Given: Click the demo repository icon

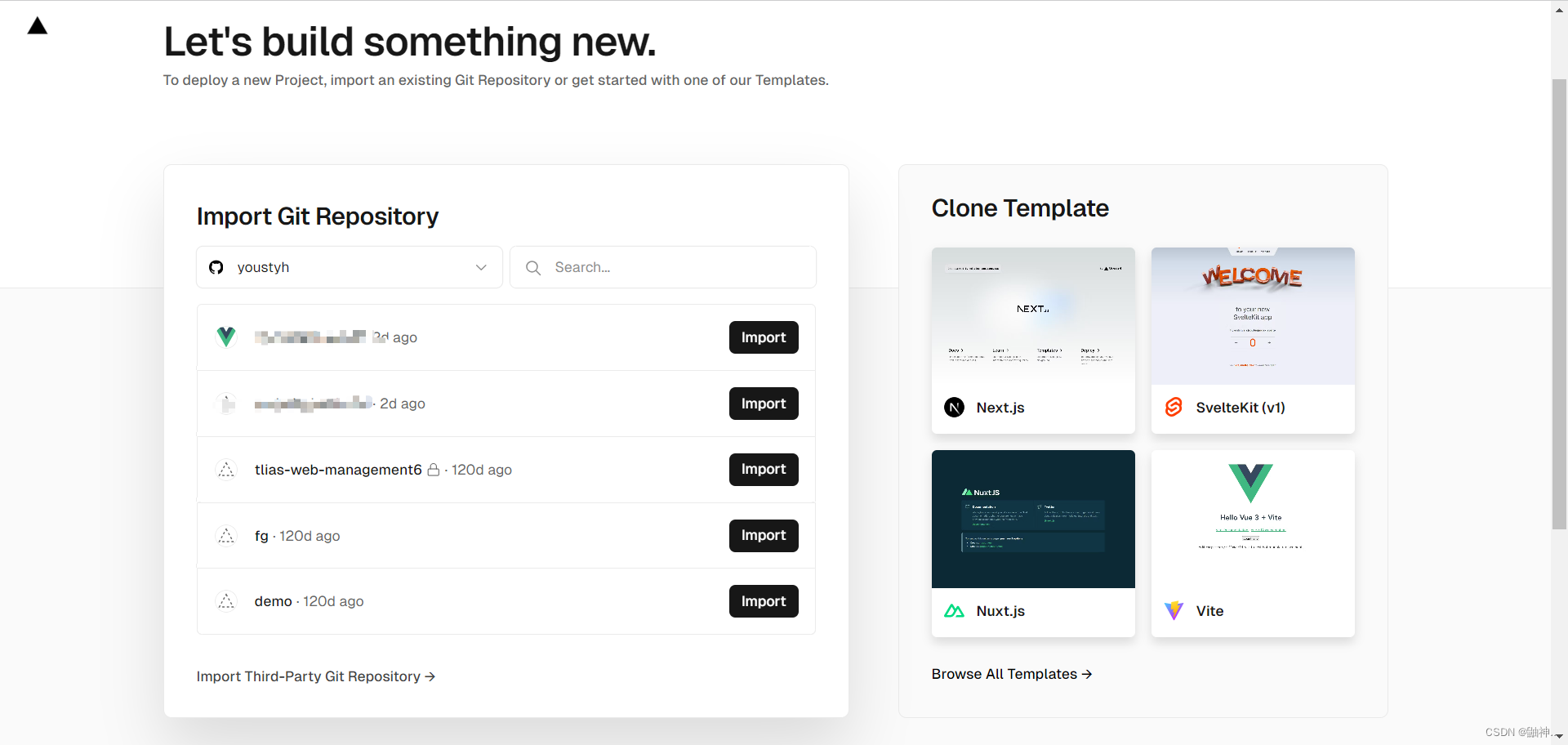Looking at the screenshot, I should tap(226, 601).
